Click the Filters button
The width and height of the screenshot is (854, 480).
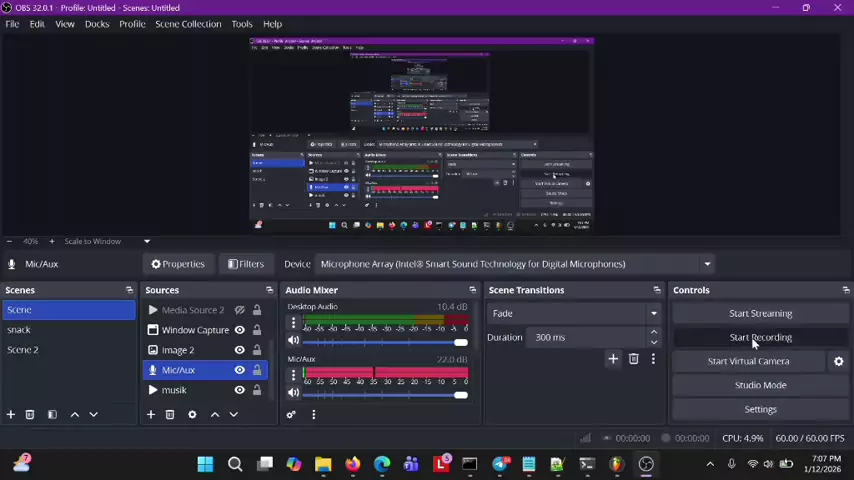[x=245, y=264]
